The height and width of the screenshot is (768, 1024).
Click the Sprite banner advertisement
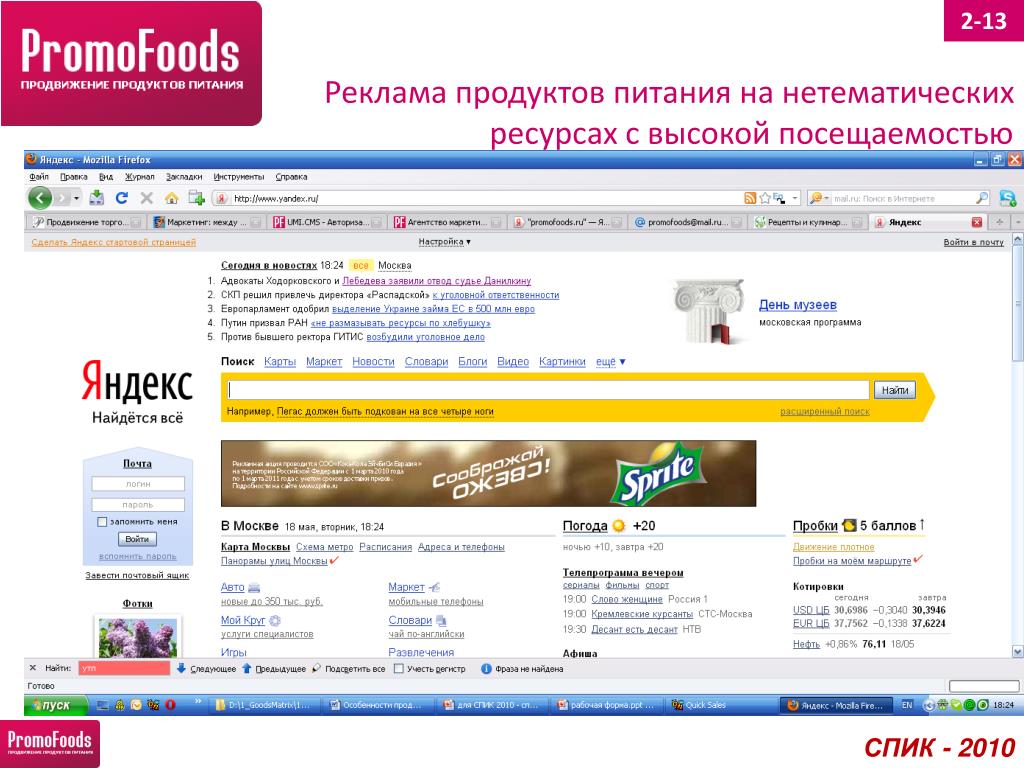tap(488, 473)
